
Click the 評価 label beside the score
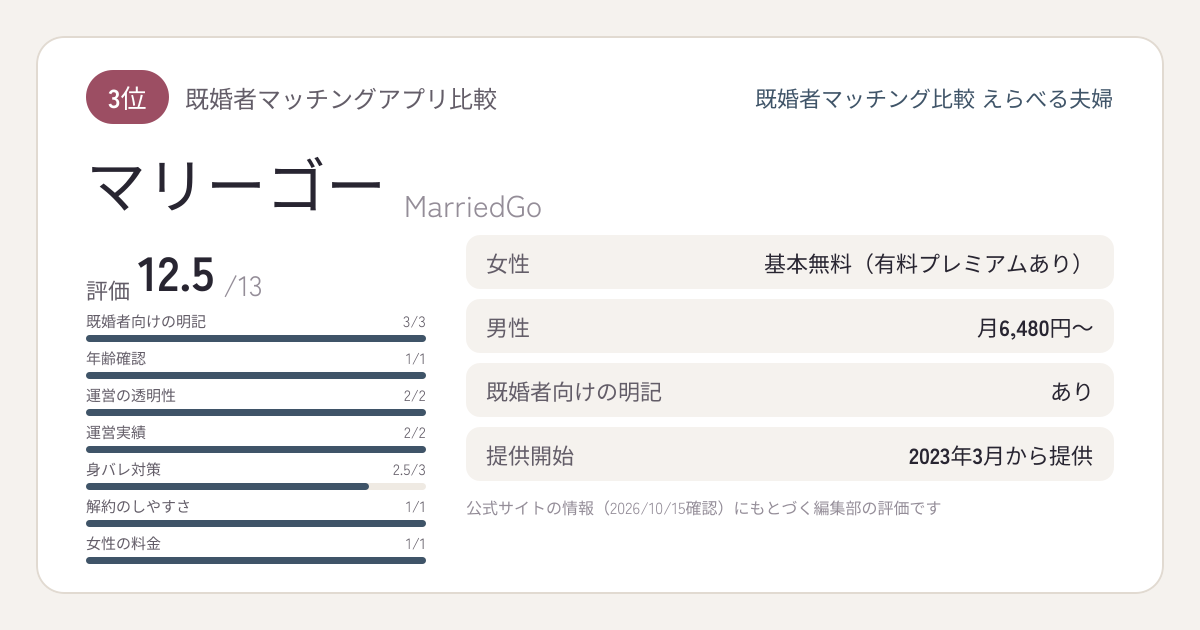109,290
